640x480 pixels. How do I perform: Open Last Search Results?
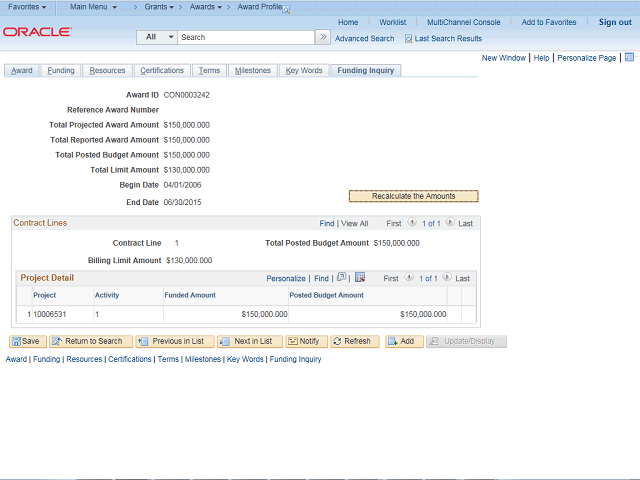tap(443, 39)
